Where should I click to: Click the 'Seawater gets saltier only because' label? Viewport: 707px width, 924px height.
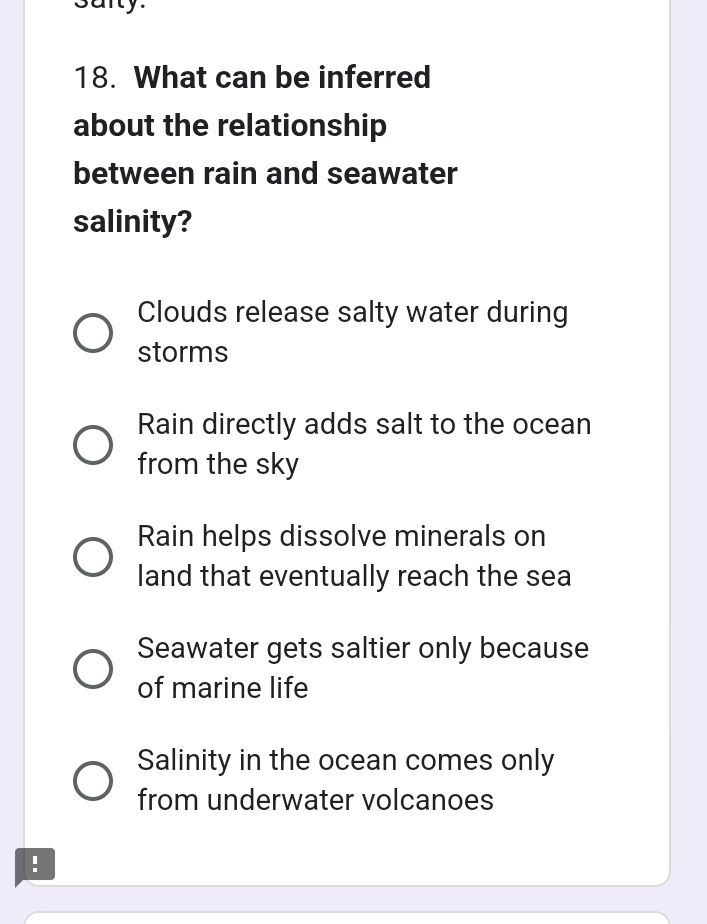(363, 649)
